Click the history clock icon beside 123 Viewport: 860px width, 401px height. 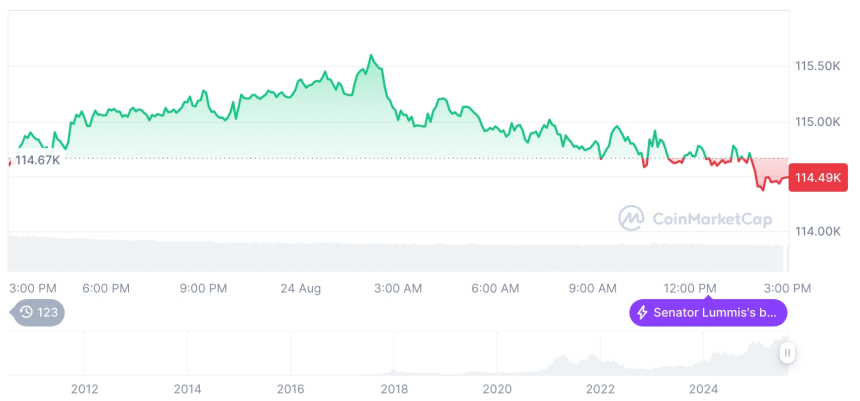point(26,313)
